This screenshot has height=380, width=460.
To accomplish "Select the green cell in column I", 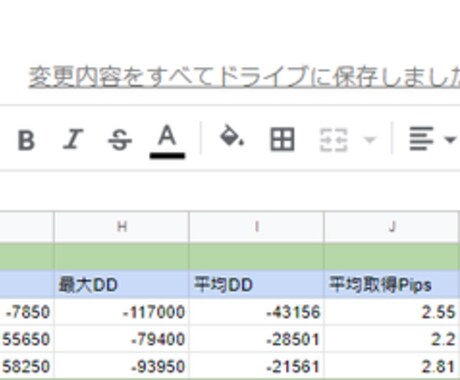I will click(x=256, y=257).
